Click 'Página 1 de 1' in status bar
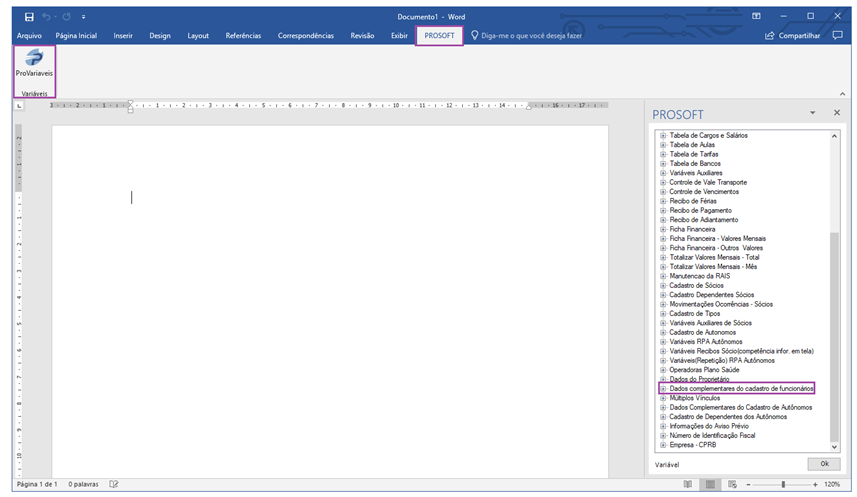 tap(37, 484)
